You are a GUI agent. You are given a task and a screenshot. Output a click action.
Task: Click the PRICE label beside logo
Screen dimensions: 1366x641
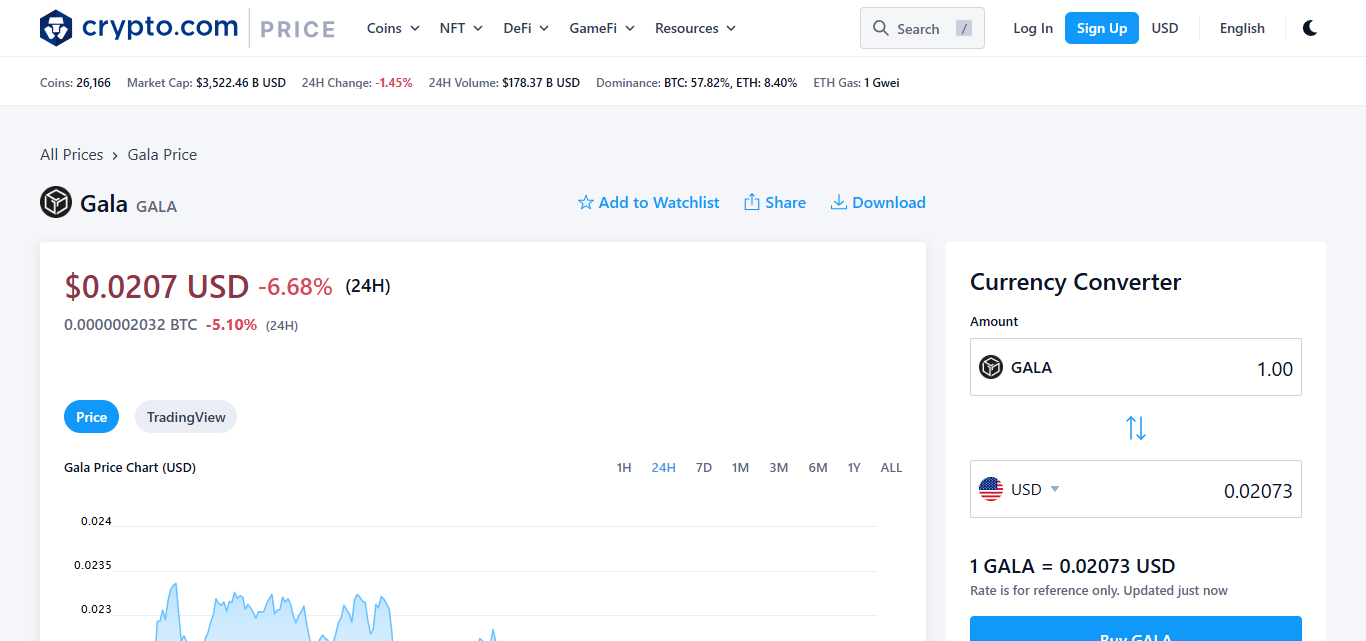coord(298,29)
